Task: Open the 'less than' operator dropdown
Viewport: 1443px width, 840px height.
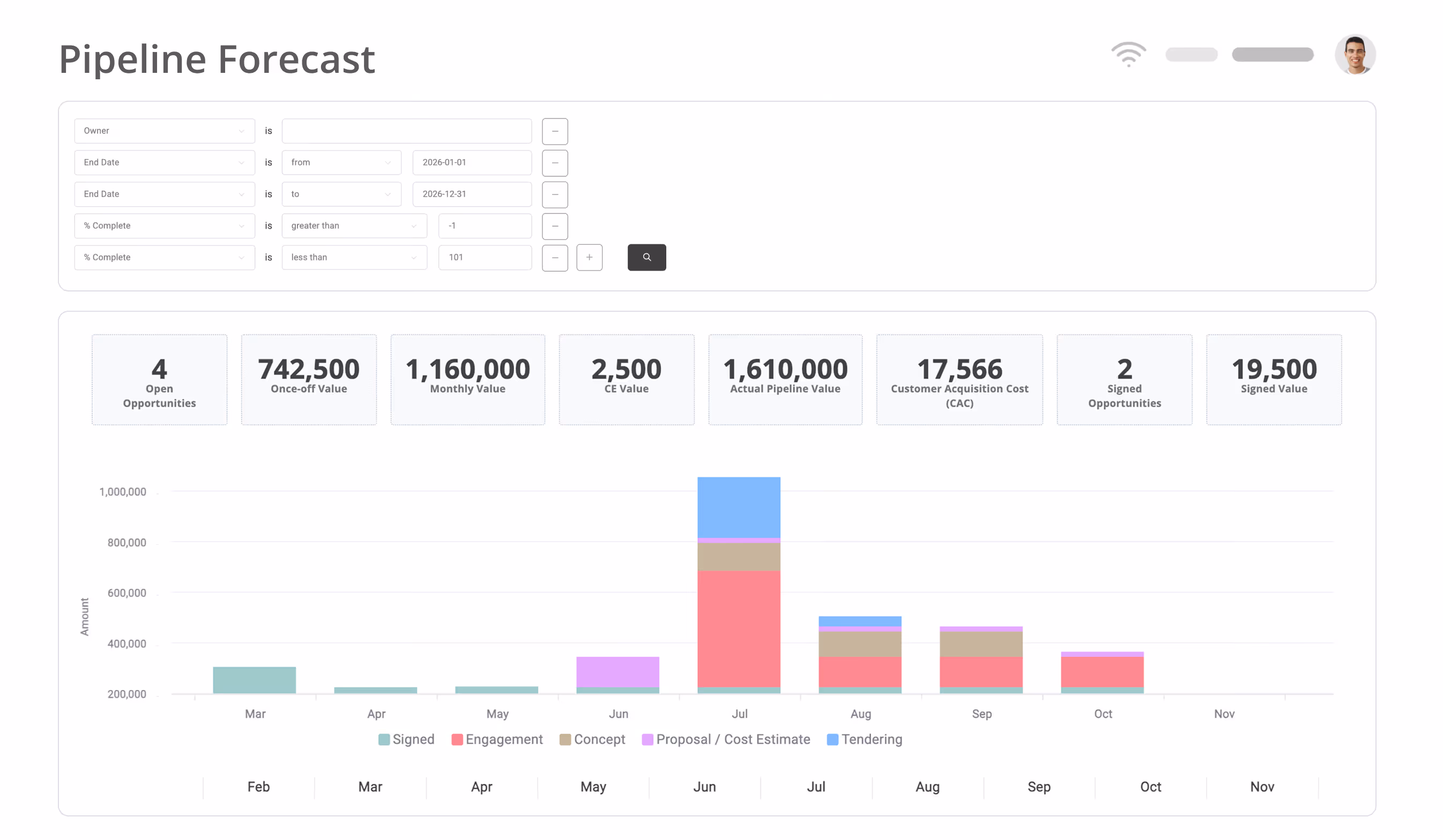Action: pos(354,258)
